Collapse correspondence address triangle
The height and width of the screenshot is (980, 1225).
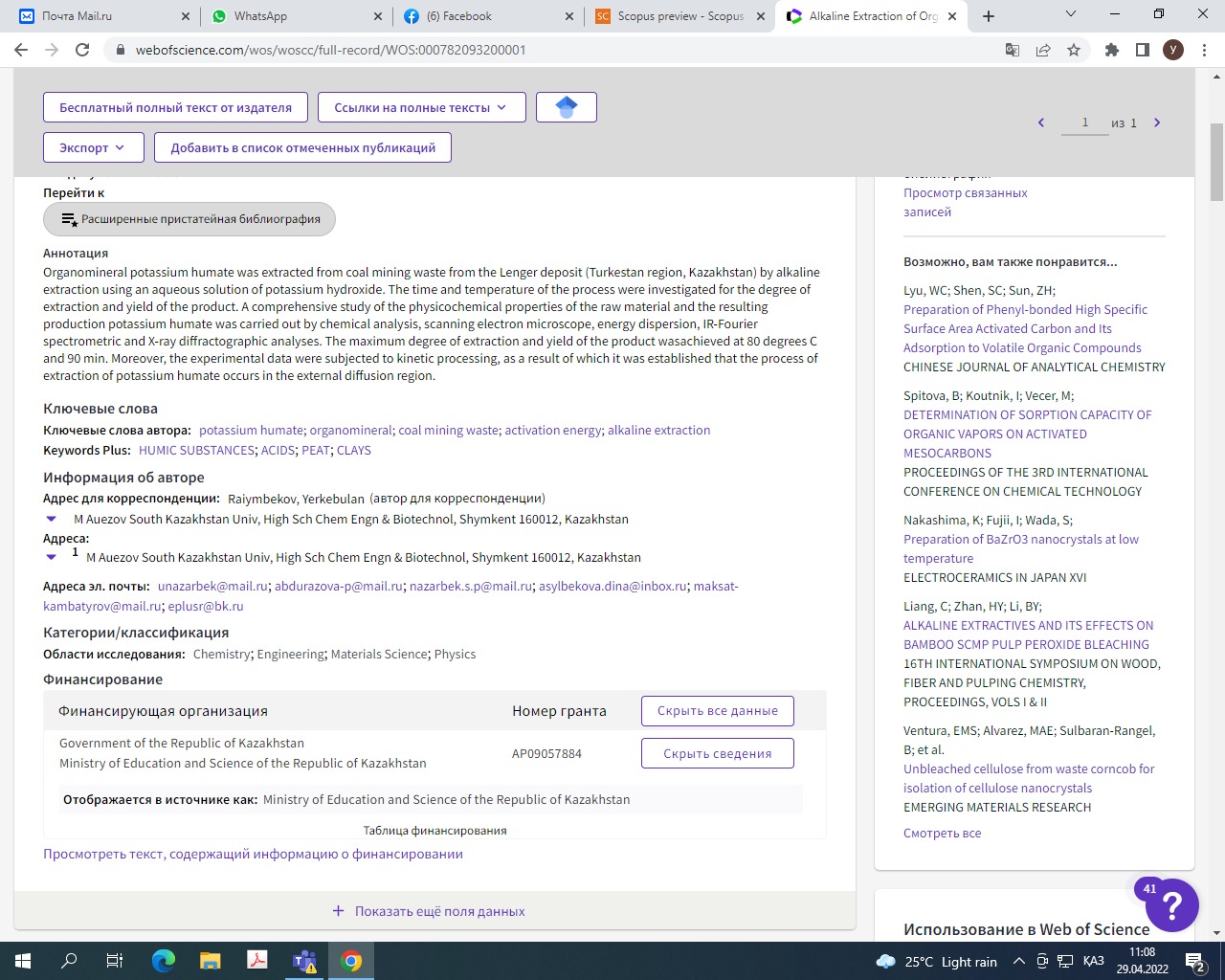pyautogui.click(x=52, y=519)
